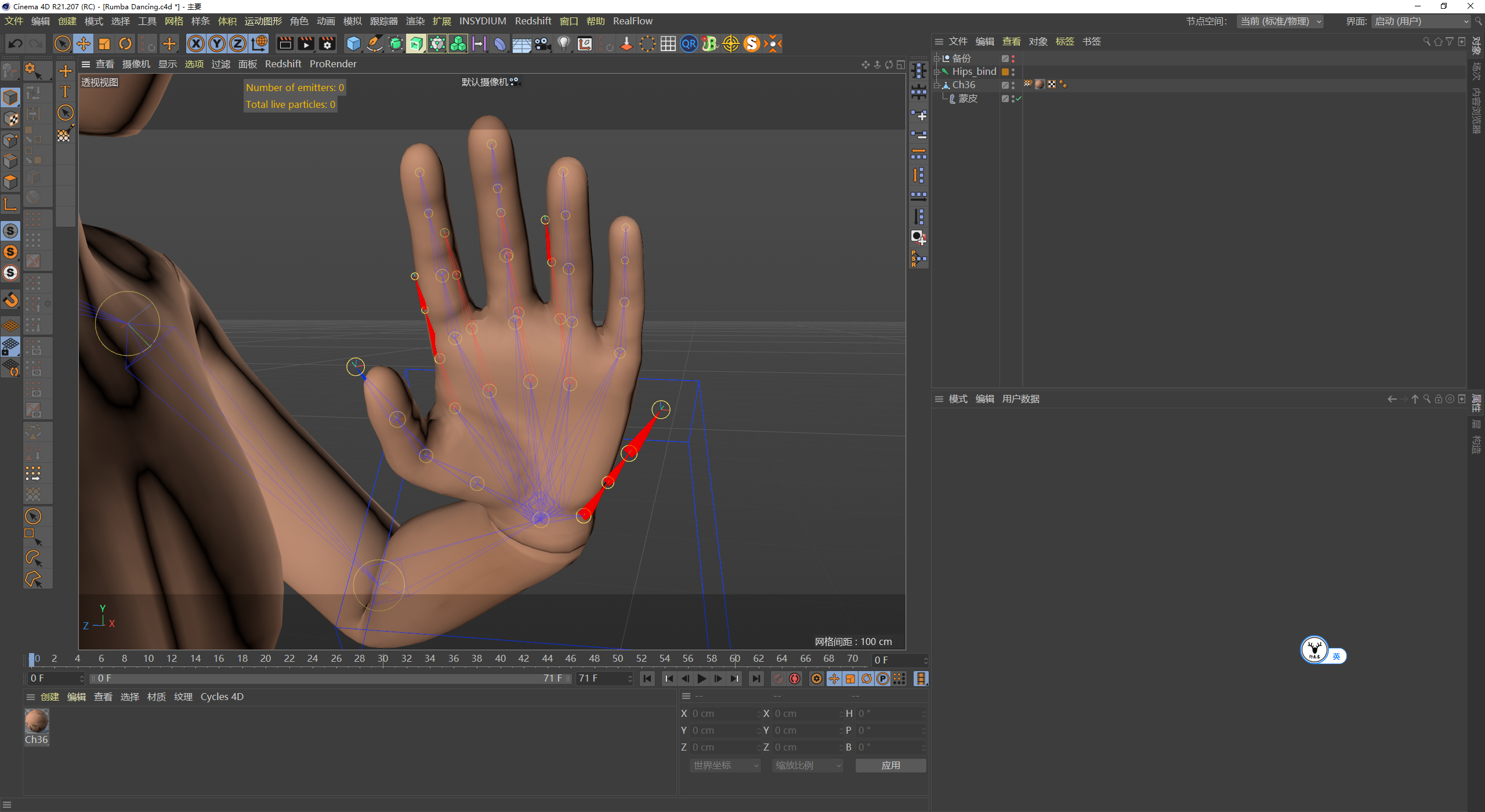The image size is (1485, 812).
Task: Select the Rotate tool in top toolbar
Action: [125, 43]
